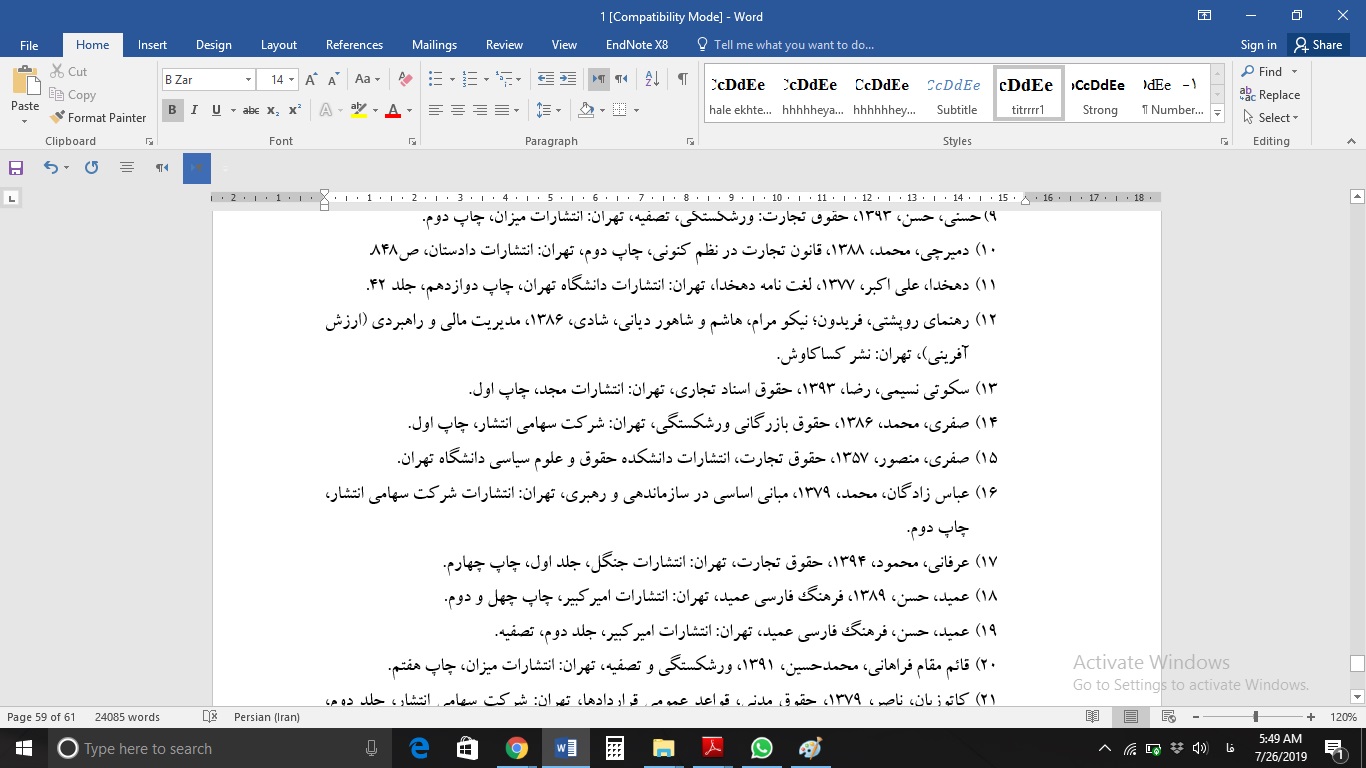Viewport: 1366px width, 768px height.
Task: Click the Sort button
Action: pyautogui.click(x=650, y=76)
